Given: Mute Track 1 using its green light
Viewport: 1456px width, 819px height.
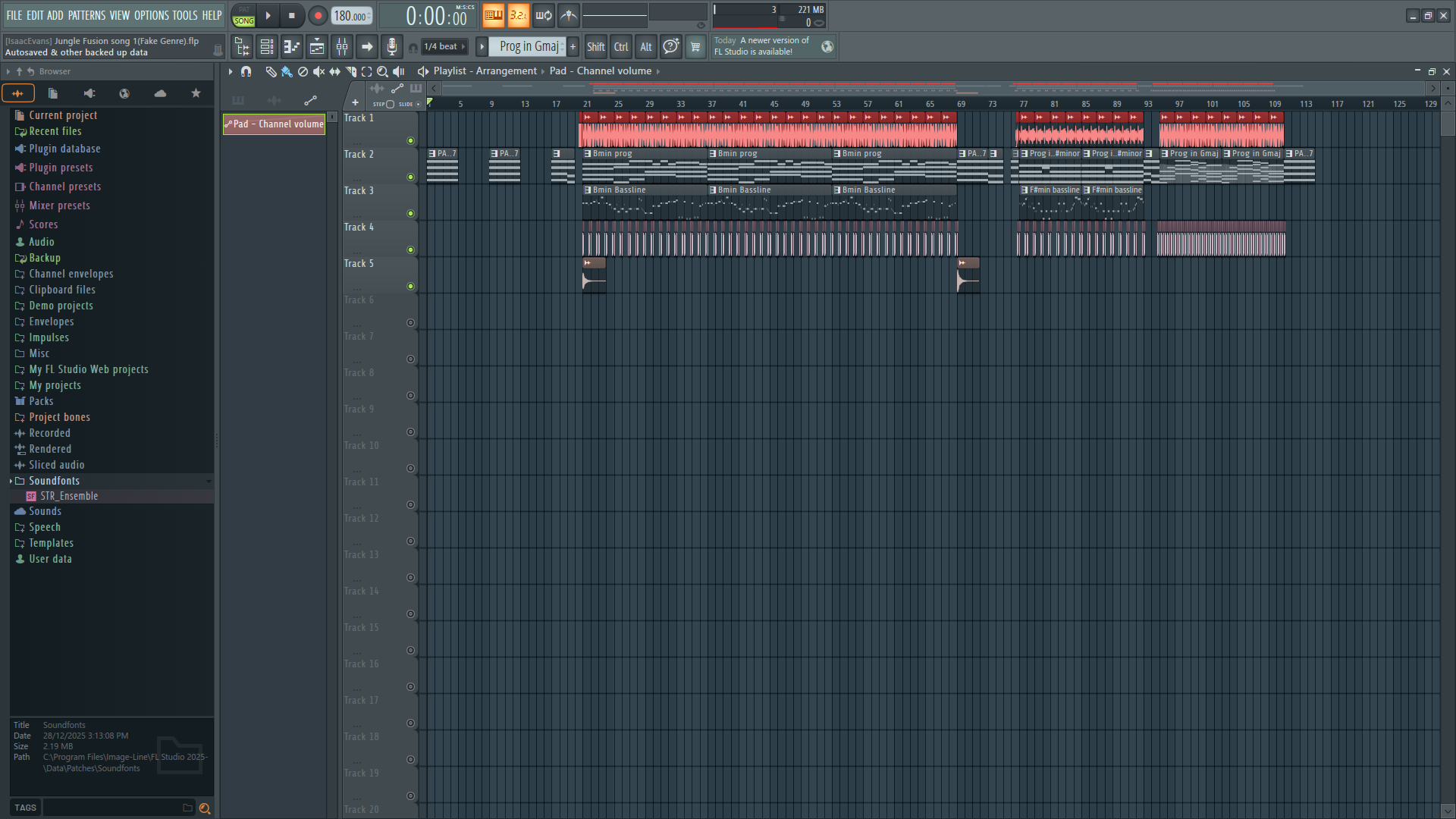Looking at the screenshot, I should (x=410, y=140).
